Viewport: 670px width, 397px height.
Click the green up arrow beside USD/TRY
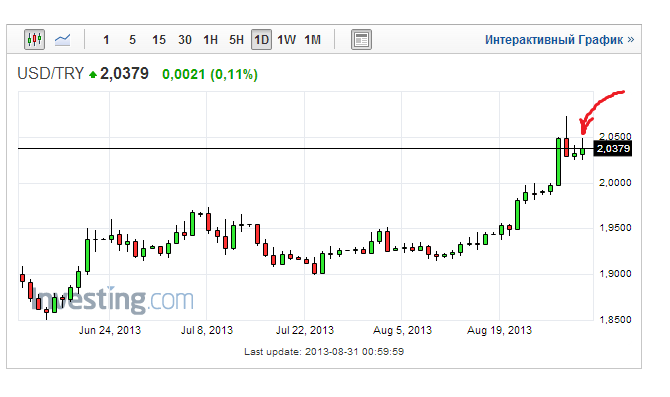93,75
